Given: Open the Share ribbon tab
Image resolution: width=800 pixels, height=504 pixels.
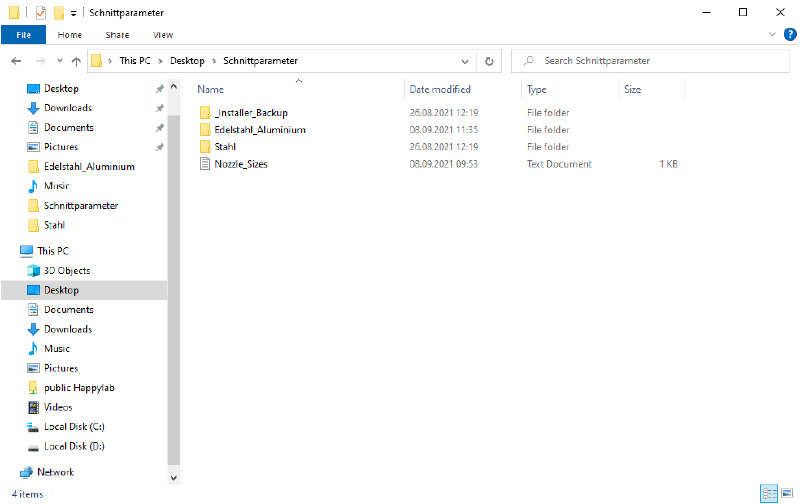Looking at the screenshot, I should (x=117, y=34).
